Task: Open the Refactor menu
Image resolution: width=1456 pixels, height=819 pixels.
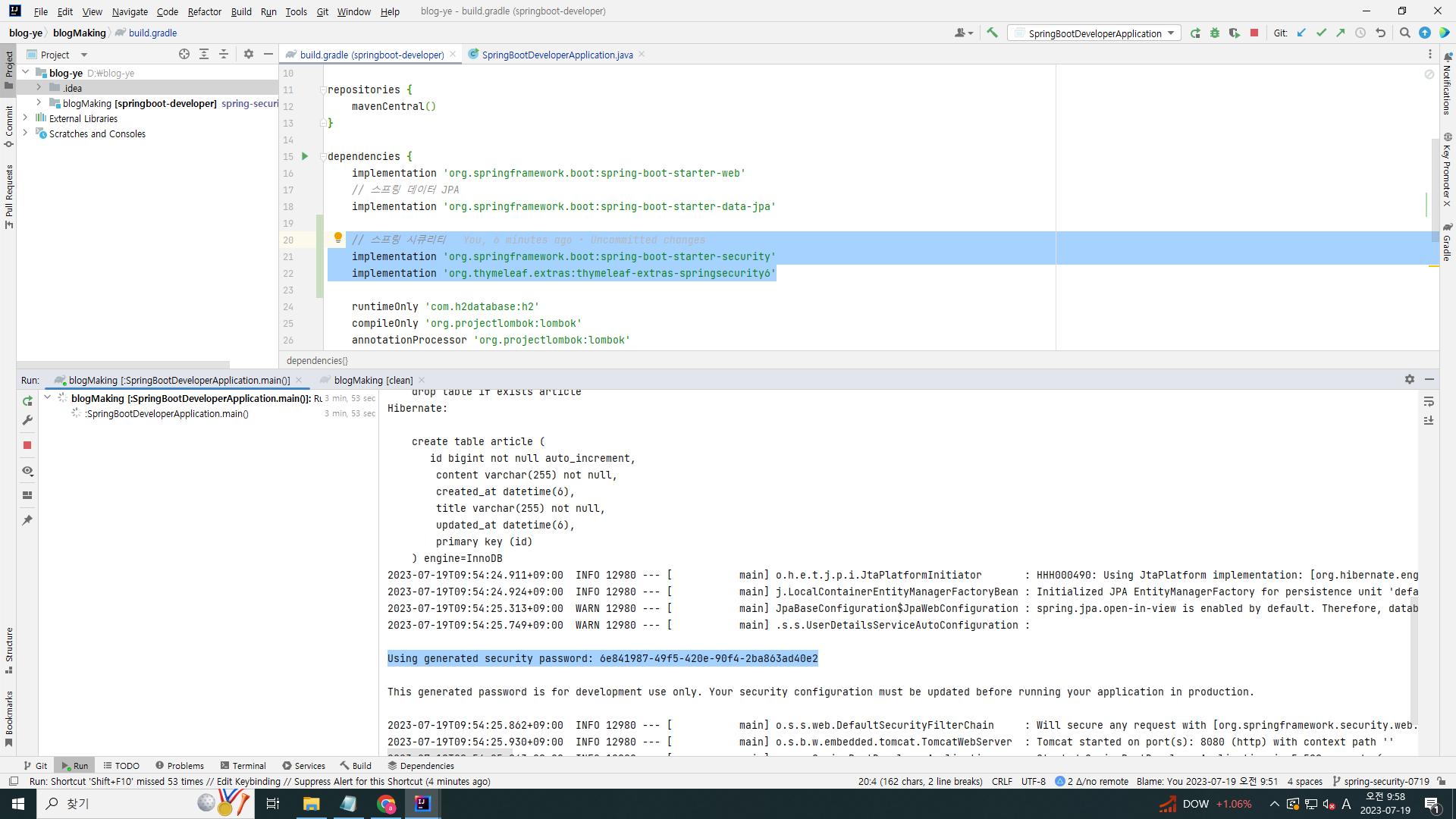Action: coord(204,11)
